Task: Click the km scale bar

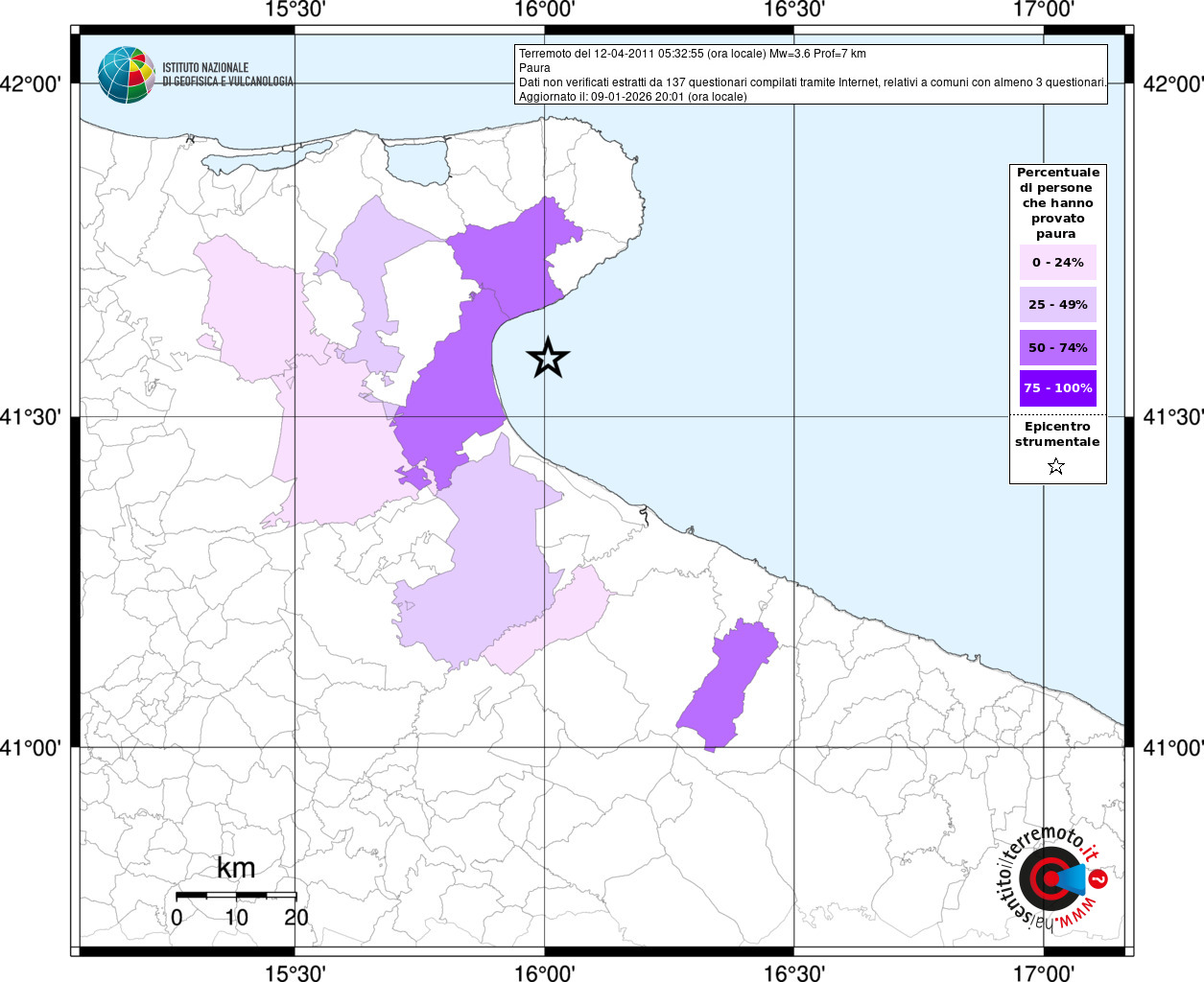Action: click(236, 896)
